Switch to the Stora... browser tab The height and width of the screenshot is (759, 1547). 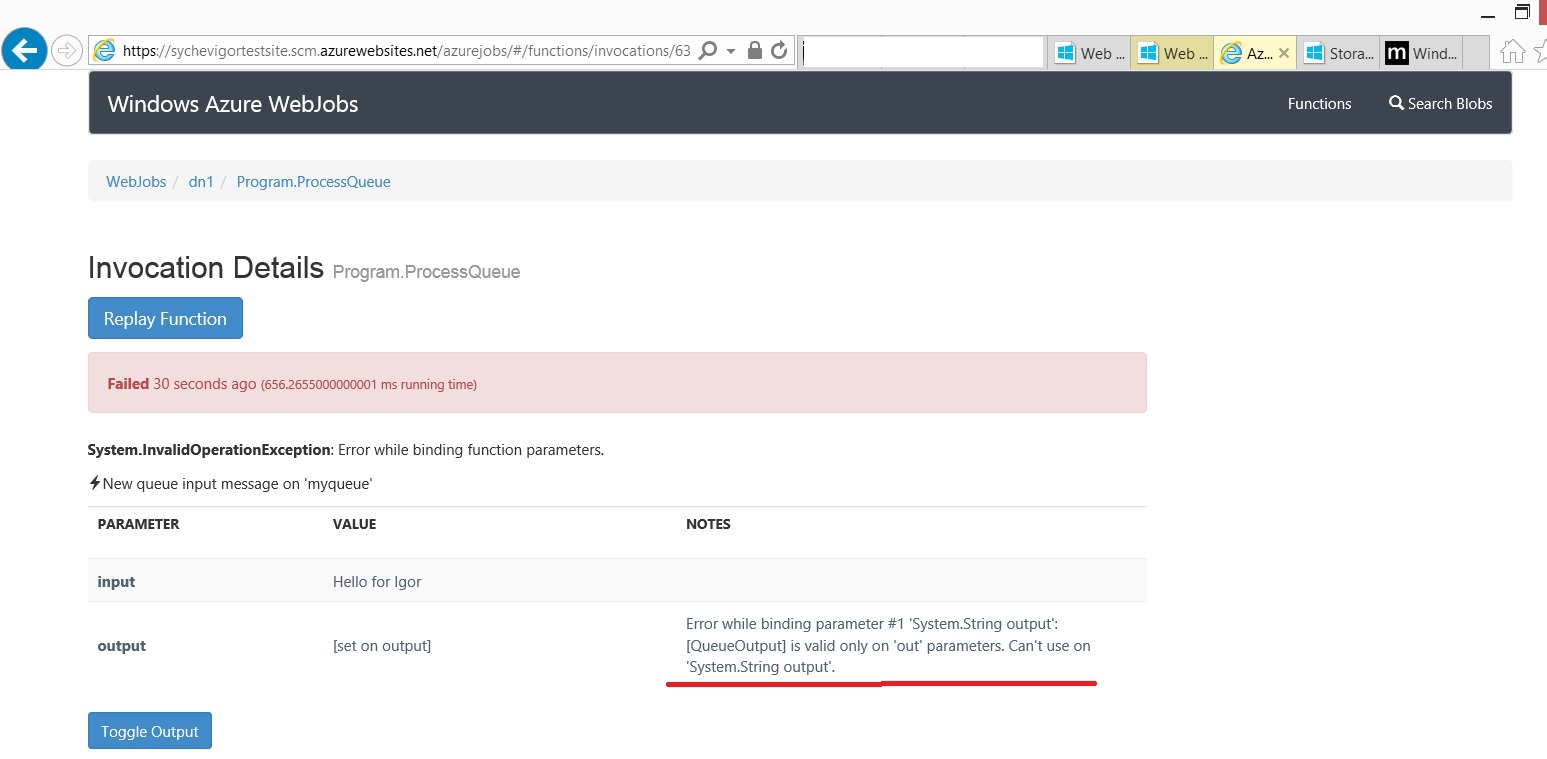click(x=1338, y=52)
